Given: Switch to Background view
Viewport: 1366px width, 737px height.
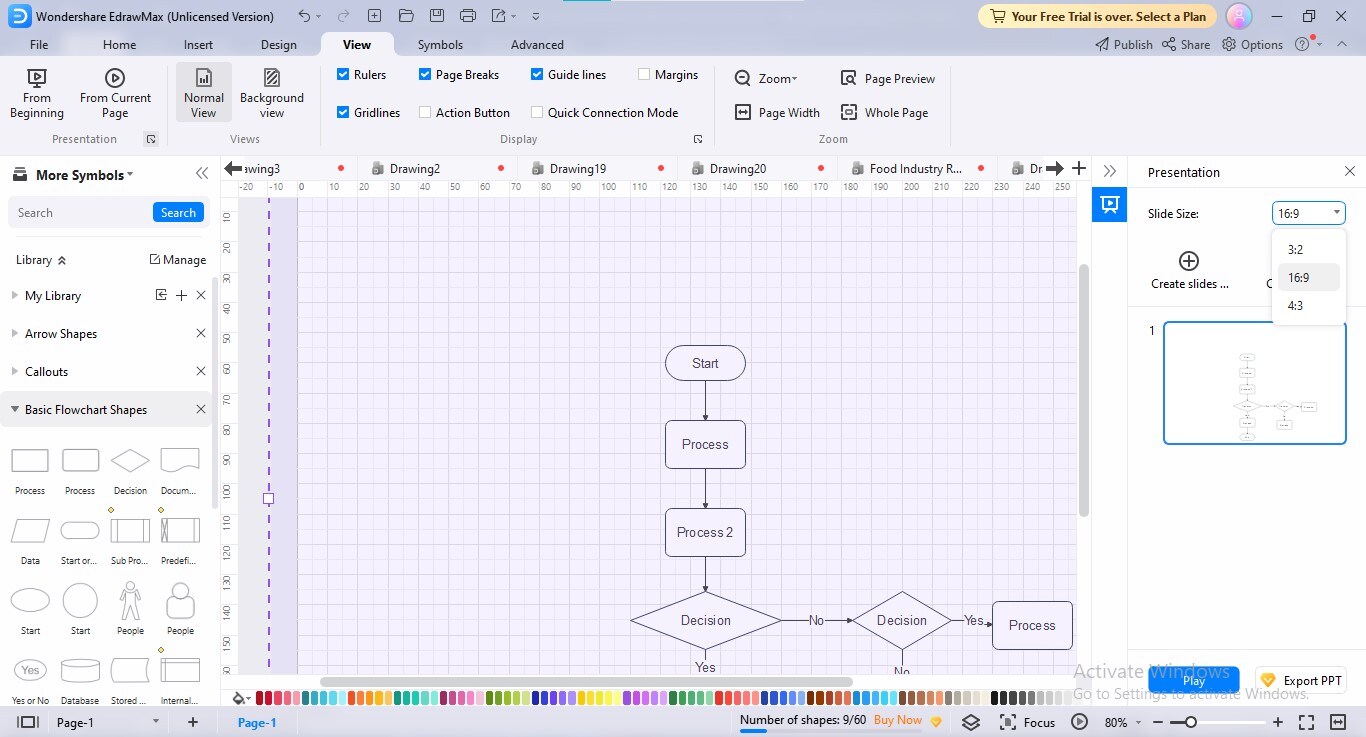Looking at the screenshot, I should [272, 94].
